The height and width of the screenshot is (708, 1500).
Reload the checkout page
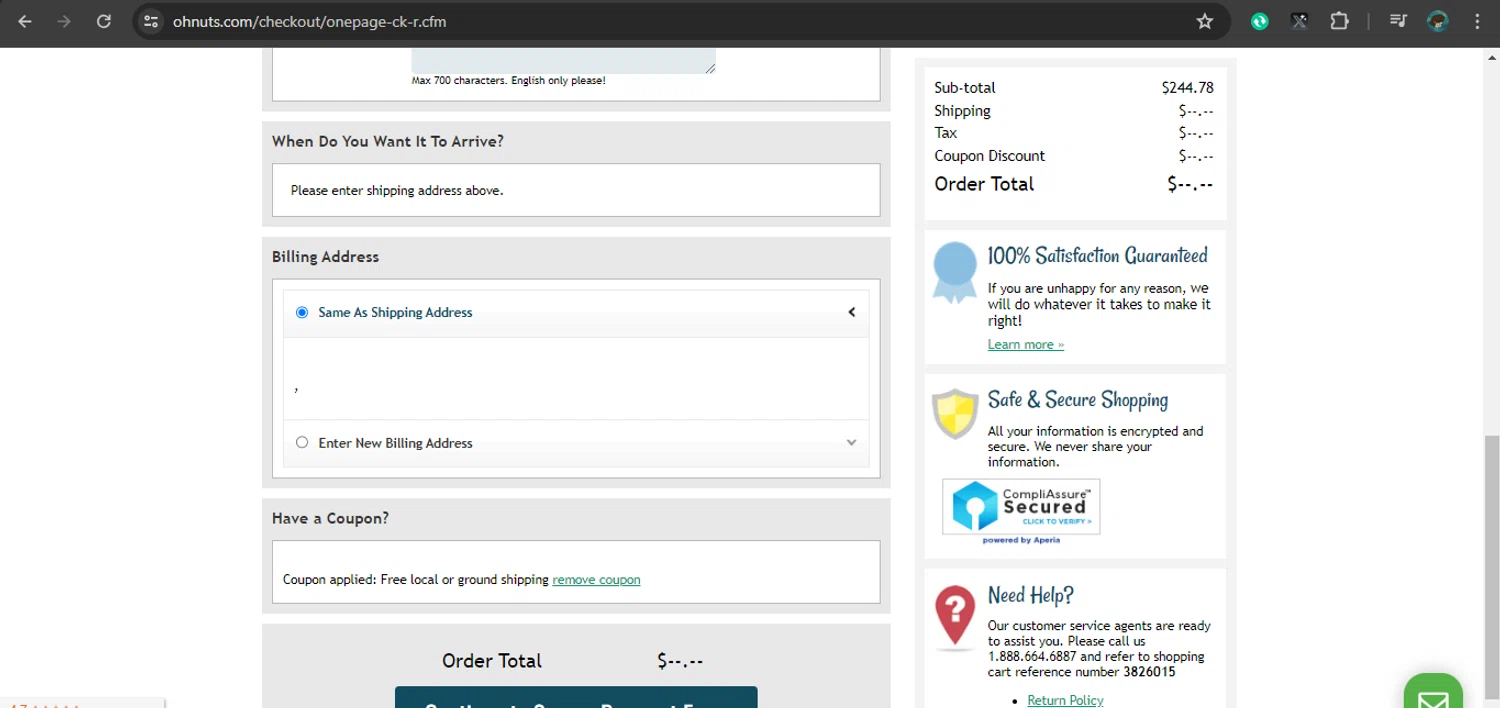[x=104, y=21]
